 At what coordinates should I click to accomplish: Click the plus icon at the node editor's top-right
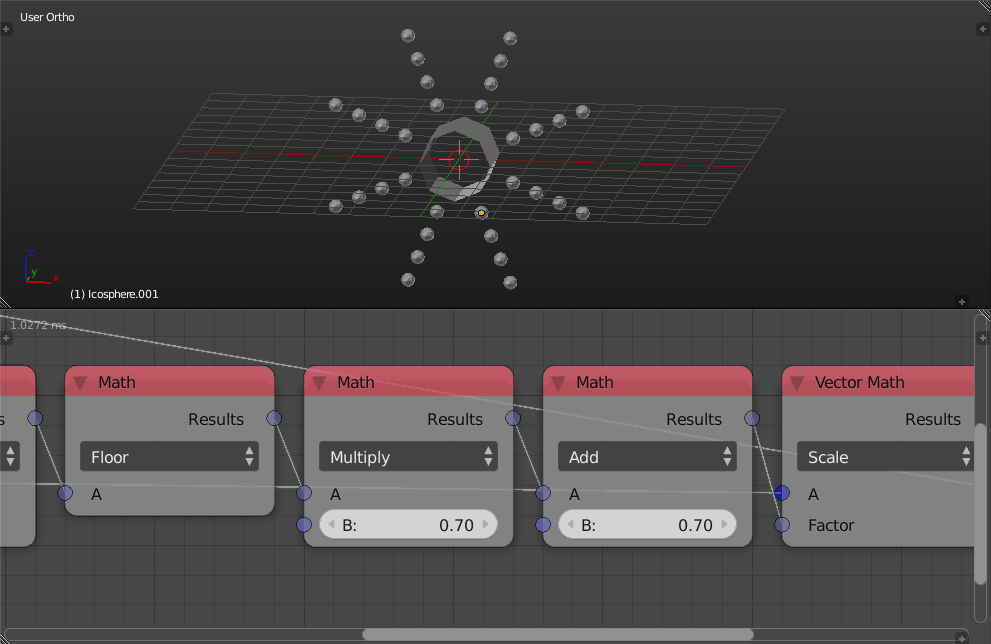click(983, 338)
